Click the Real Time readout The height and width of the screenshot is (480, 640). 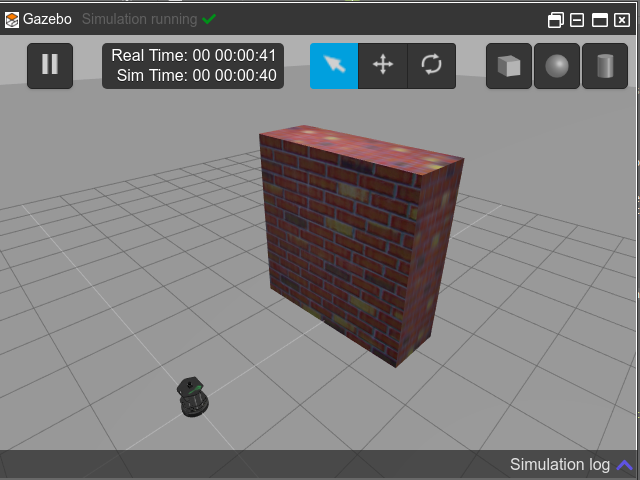pyautogui.click(x=194, y=56)
